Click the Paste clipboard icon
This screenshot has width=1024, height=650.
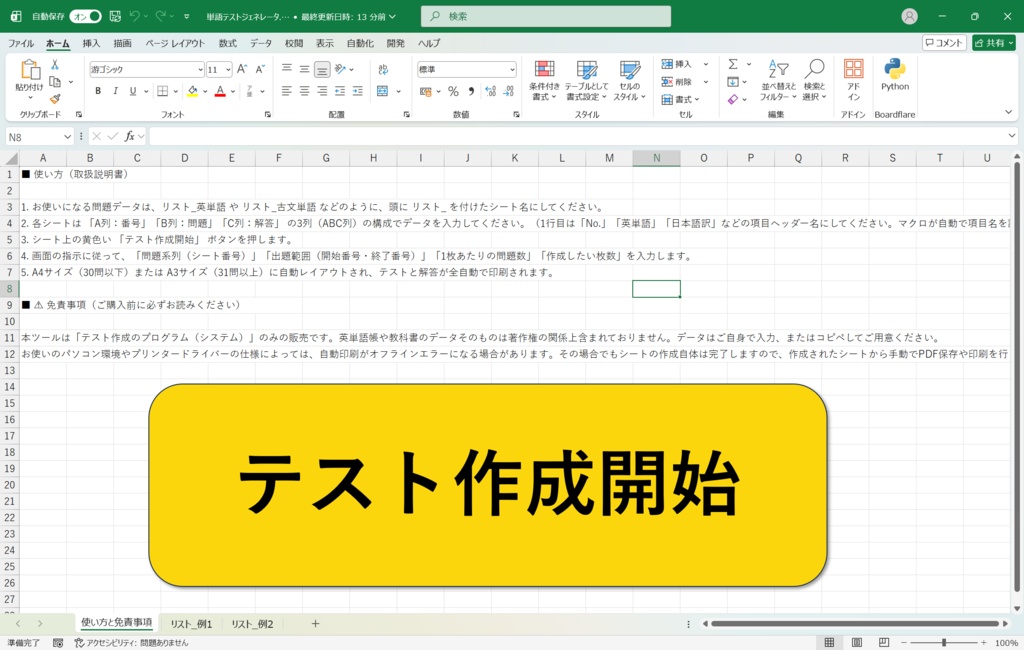pyautogui.click(x=29, y=70)
